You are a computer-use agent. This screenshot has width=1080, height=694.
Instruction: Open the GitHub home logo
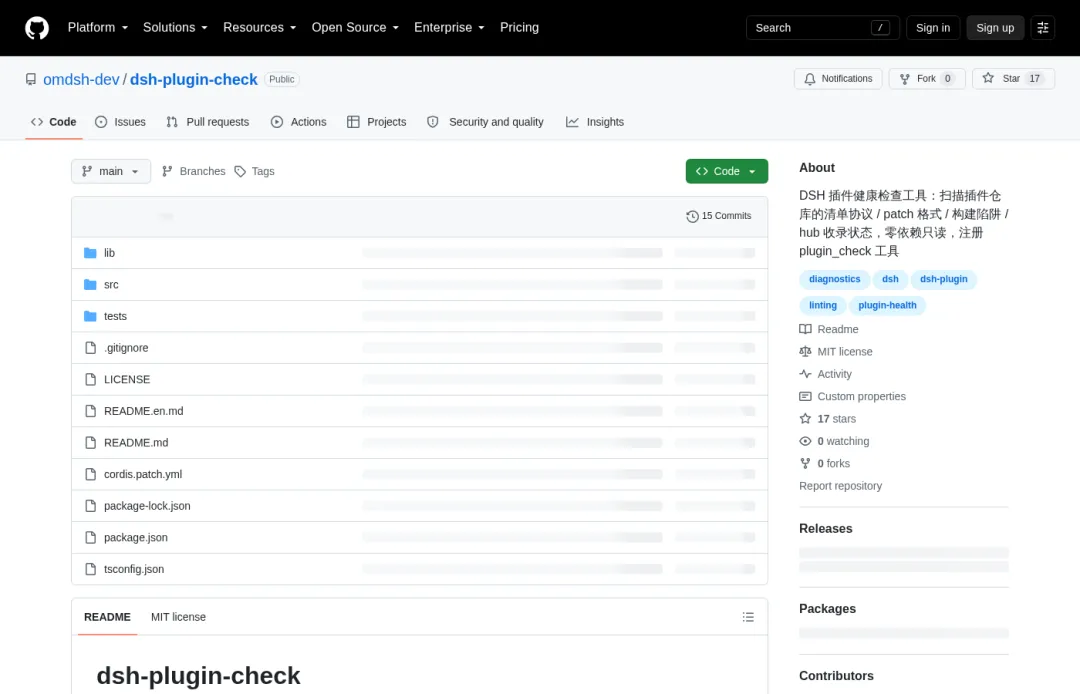(x=37, y=28)
